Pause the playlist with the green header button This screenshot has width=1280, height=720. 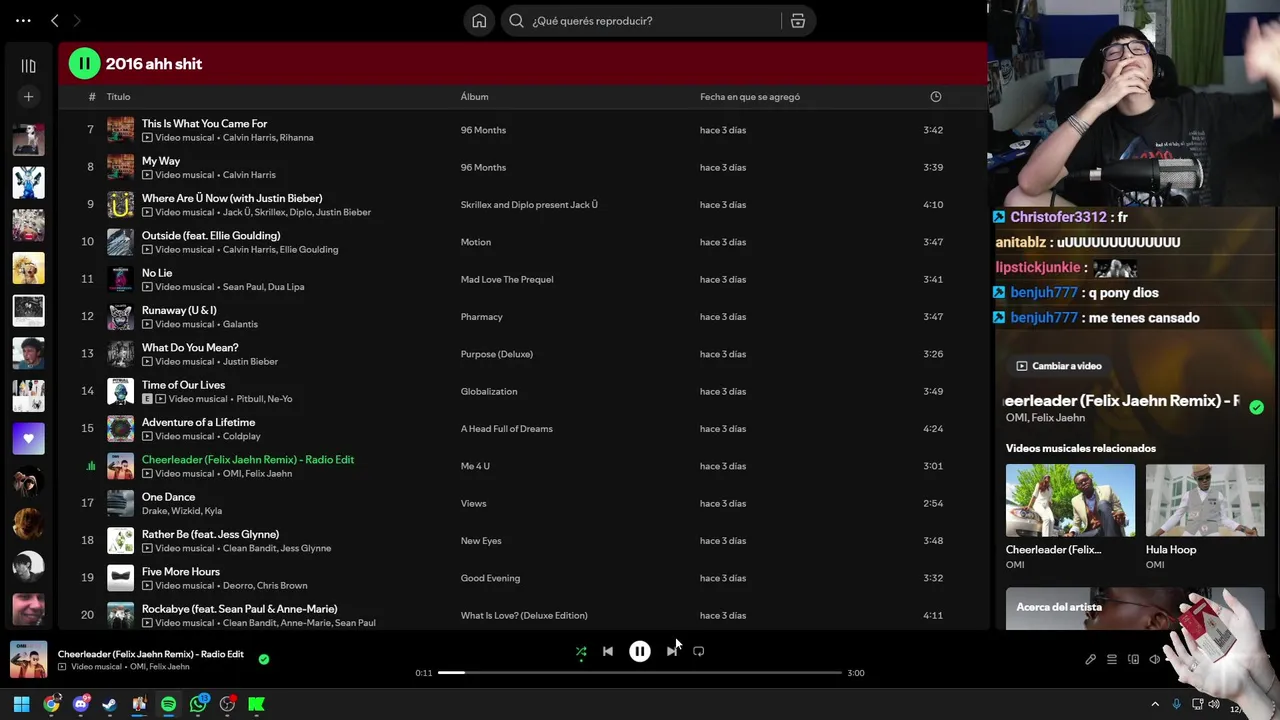84,64
